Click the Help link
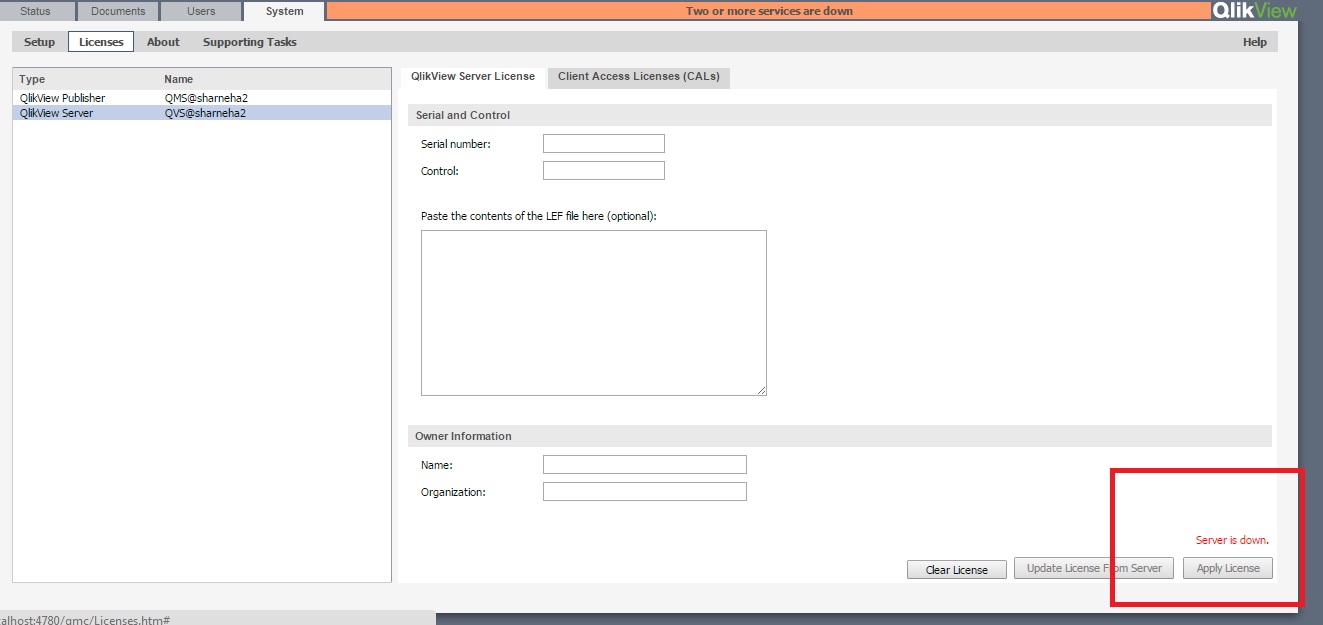This screenshot has height=625, width=1323. 1255,42
